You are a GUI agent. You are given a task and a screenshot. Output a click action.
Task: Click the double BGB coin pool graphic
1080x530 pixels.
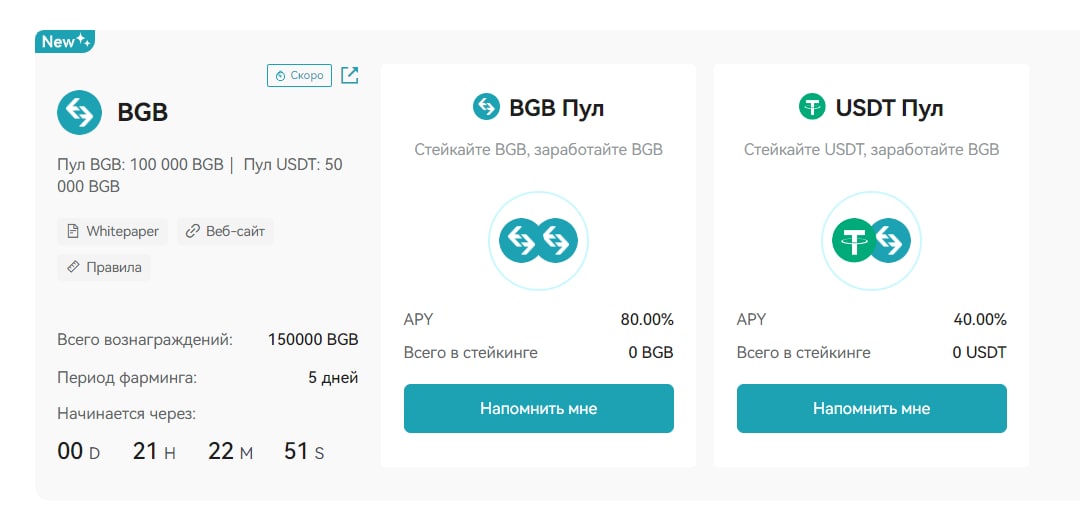pos(538,241)
